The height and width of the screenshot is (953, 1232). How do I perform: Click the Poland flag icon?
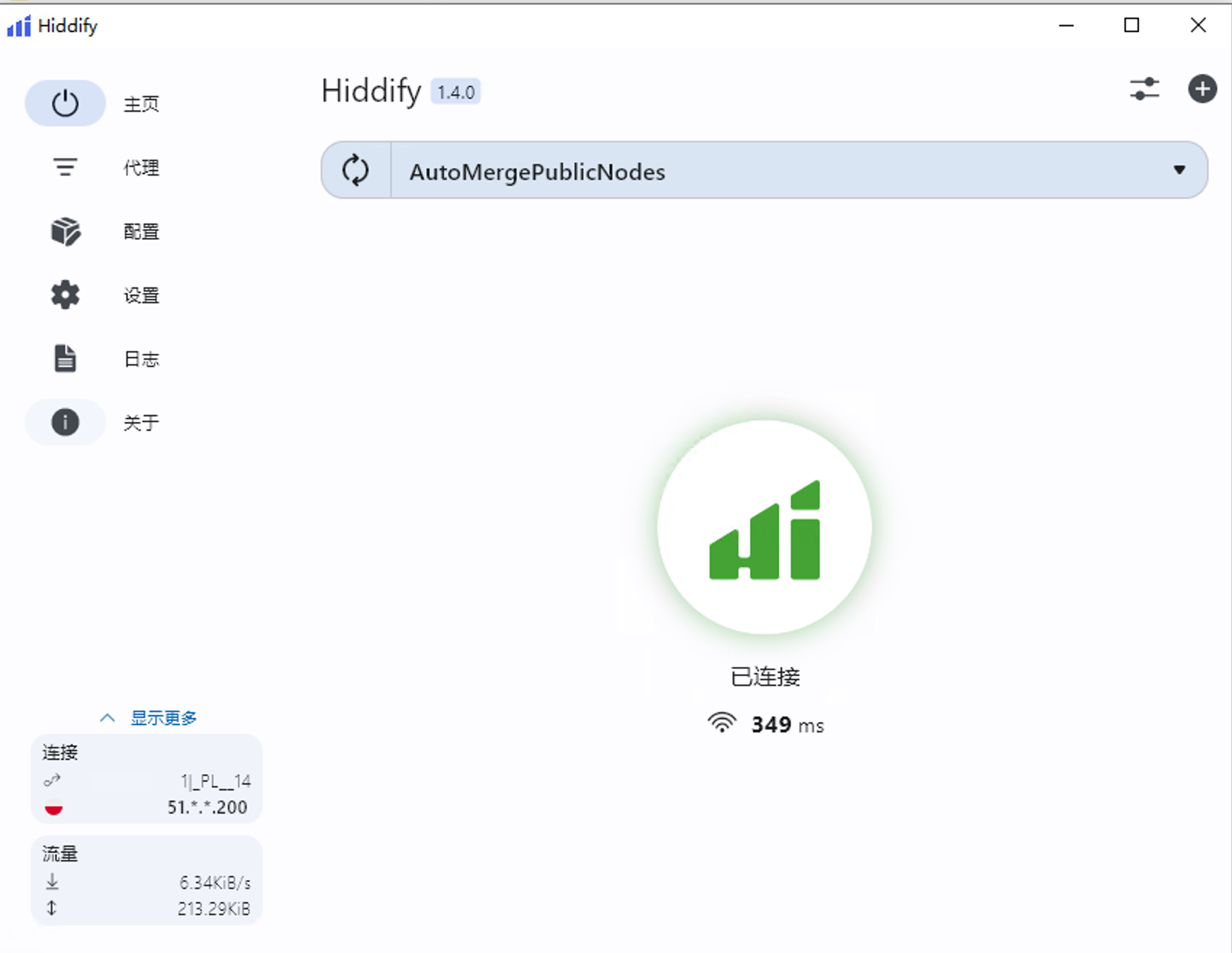pyautogui.click(x=54, y=807)
